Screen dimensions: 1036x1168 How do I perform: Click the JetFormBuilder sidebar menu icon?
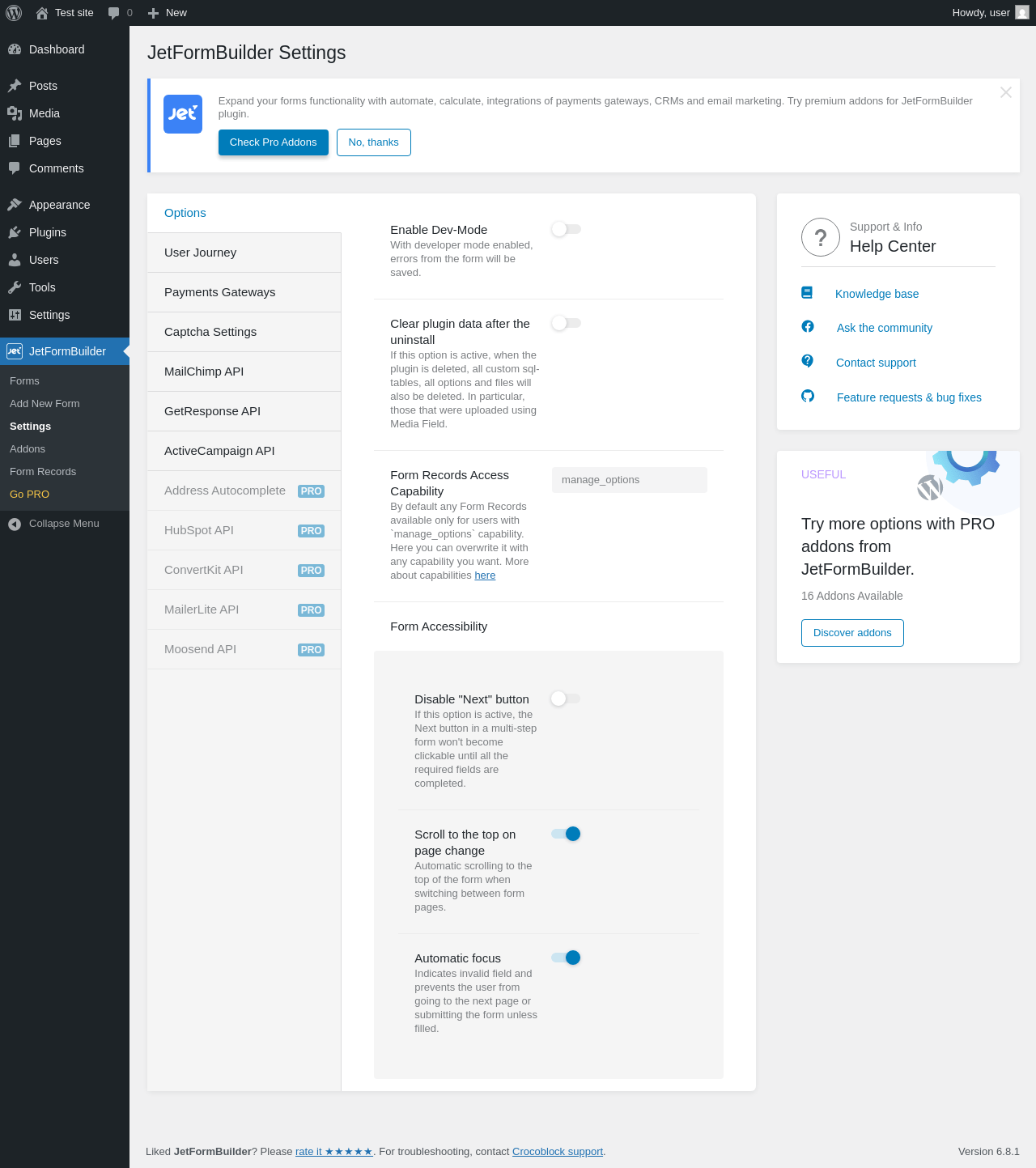click(15, 351)
